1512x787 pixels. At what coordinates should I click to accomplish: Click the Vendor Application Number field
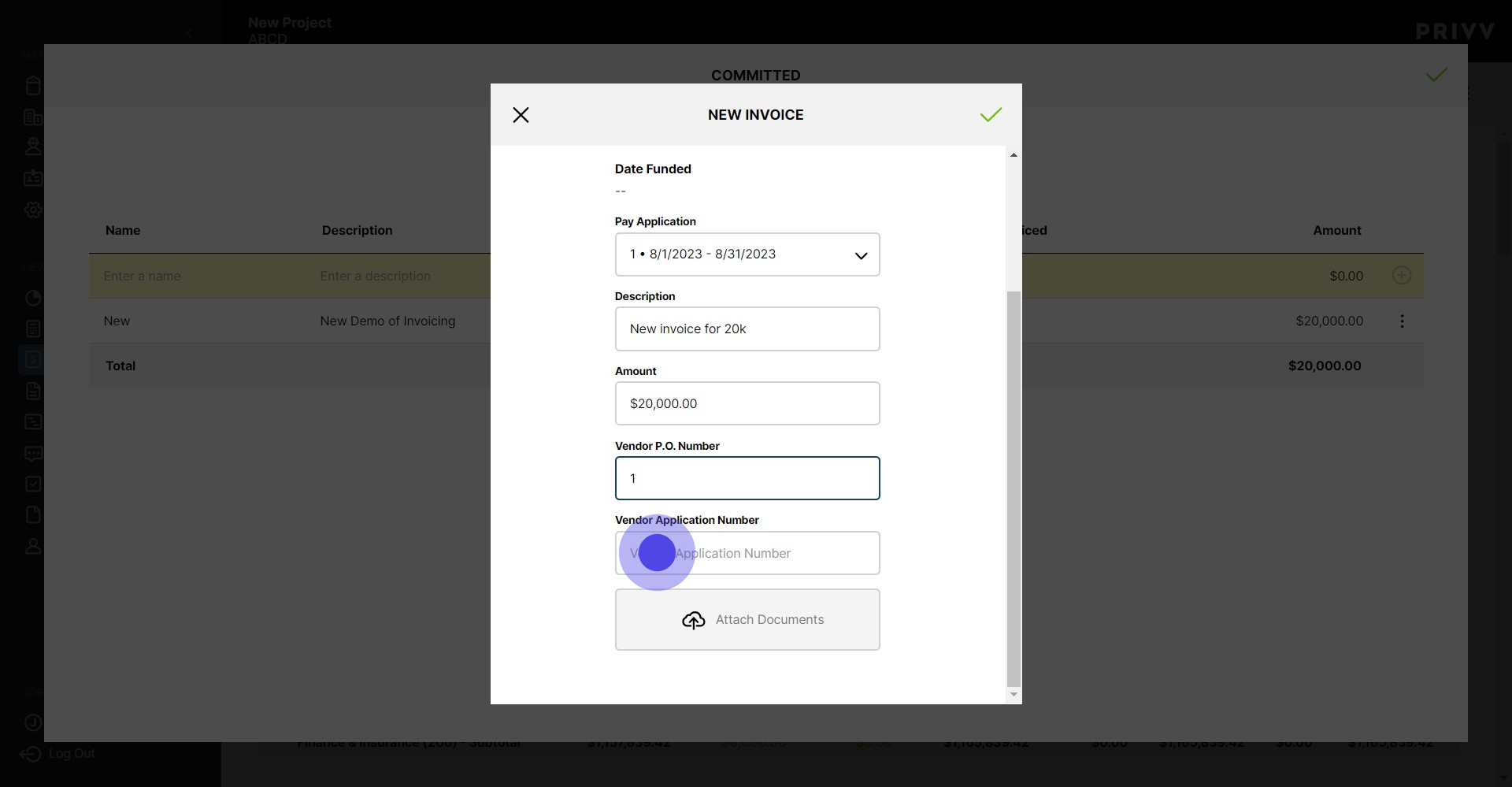point(747,553)
